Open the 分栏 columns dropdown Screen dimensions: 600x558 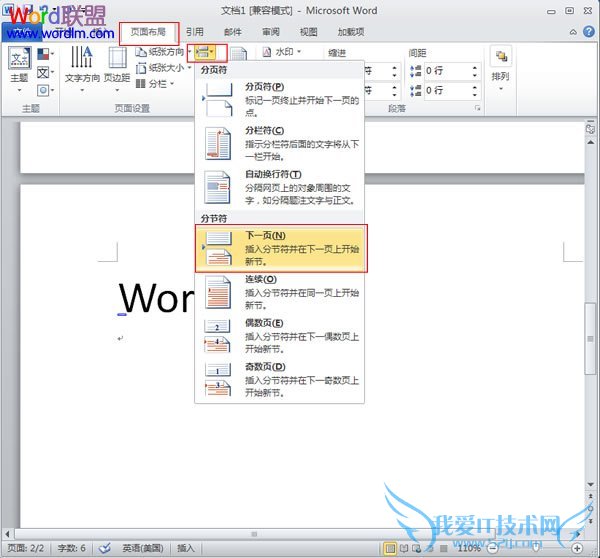coord(155,83)
